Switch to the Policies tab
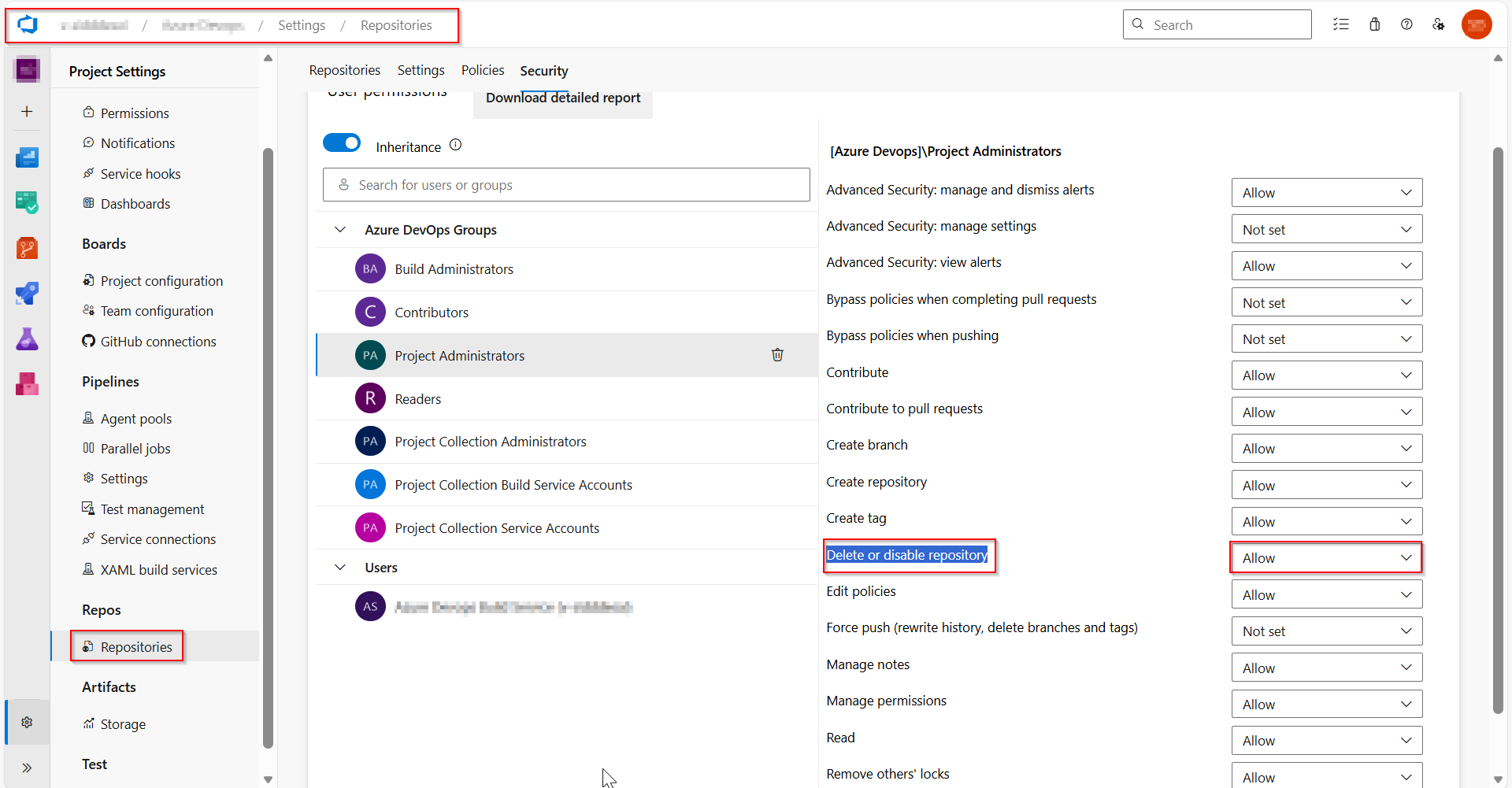Viewport: 1512px width, 788px height. coord(483,70)
